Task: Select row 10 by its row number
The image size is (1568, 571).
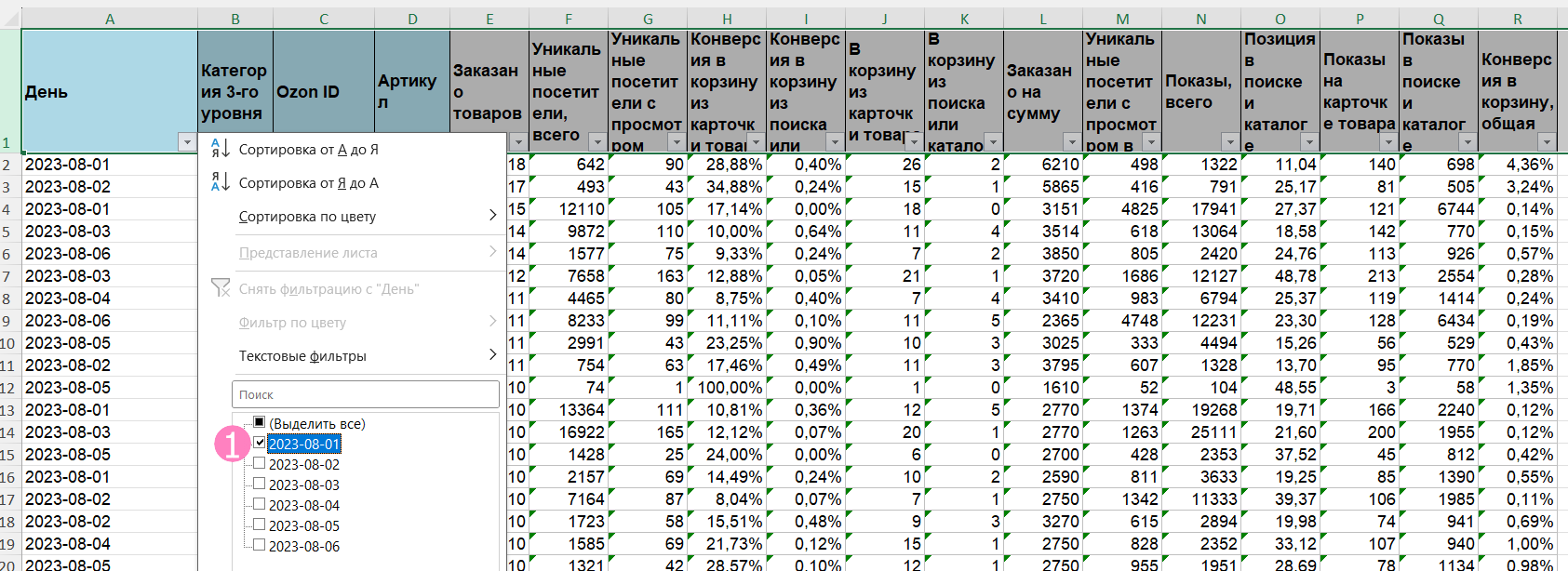Action: [x=8, y=343]
